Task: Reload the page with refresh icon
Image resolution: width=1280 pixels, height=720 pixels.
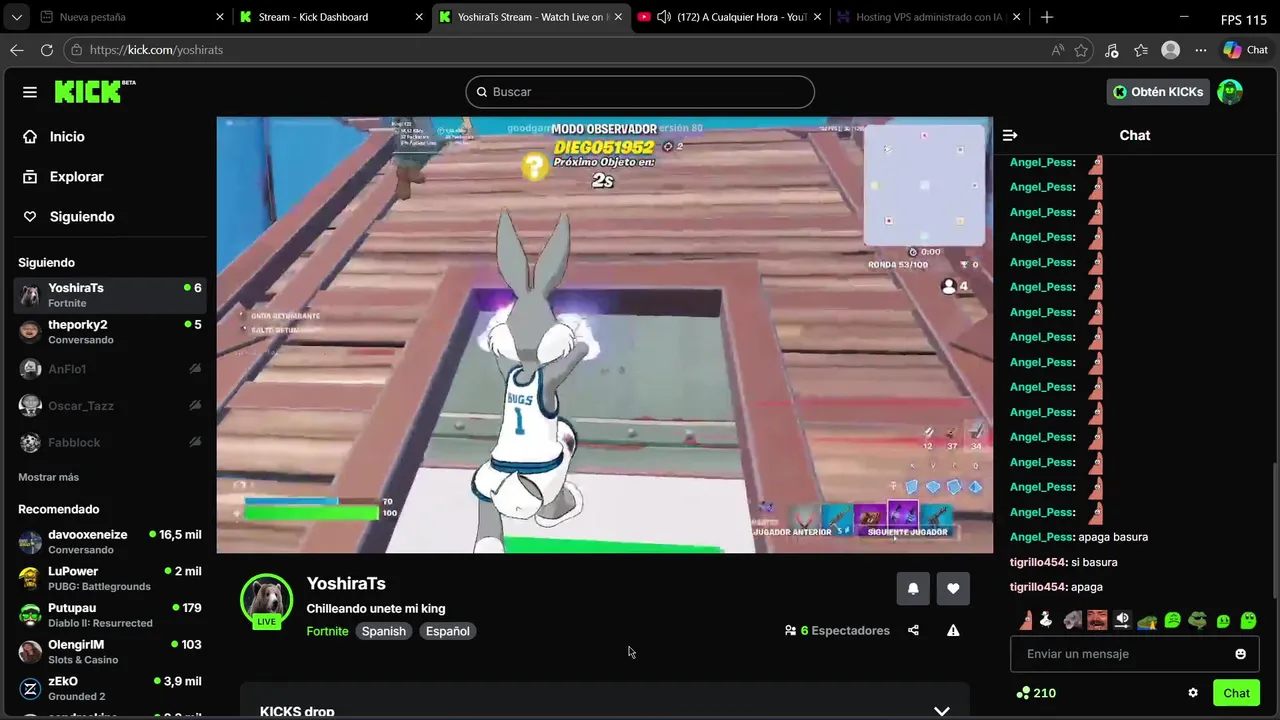Action: click(x=47, y=50)
